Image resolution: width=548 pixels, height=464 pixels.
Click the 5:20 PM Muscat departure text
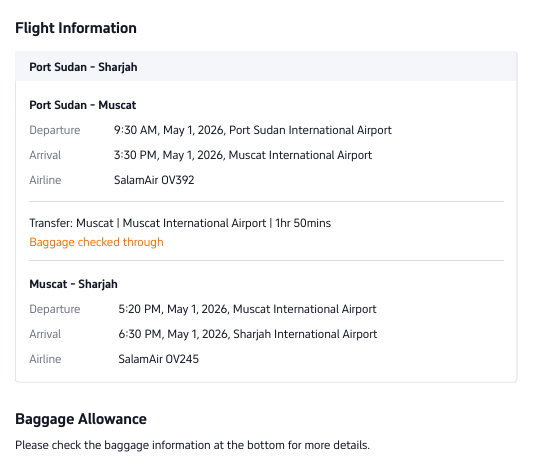[x=247, y=309]
